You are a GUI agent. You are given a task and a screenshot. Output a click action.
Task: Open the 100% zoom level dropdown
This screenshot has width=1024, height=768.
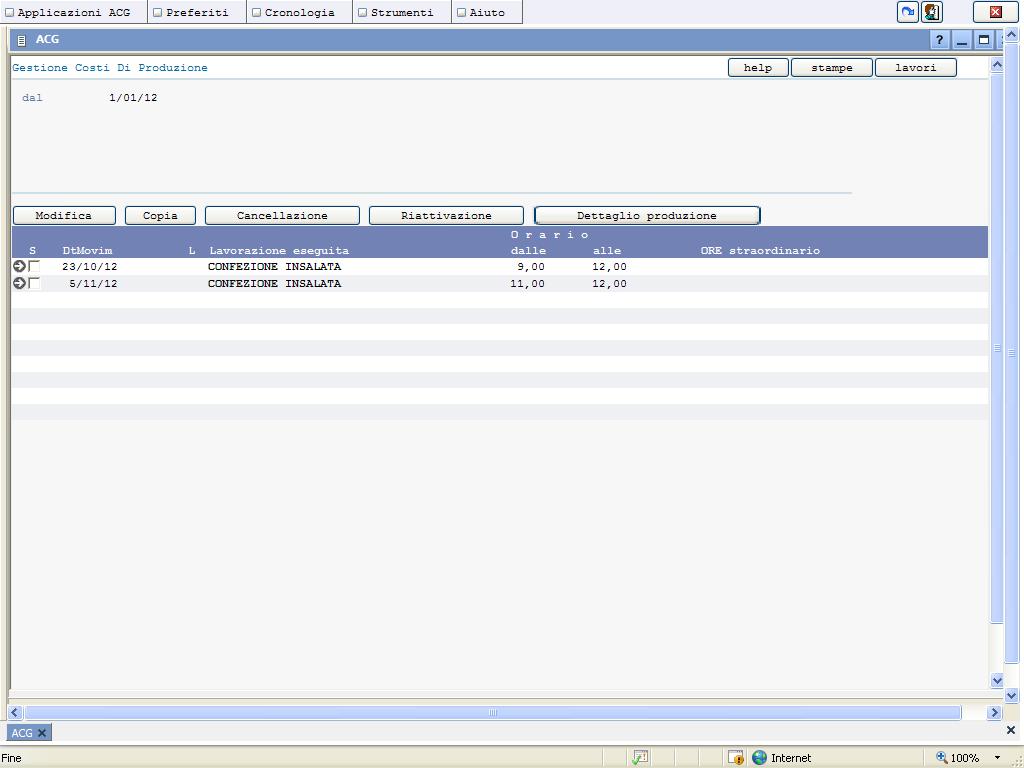point(996,758)
